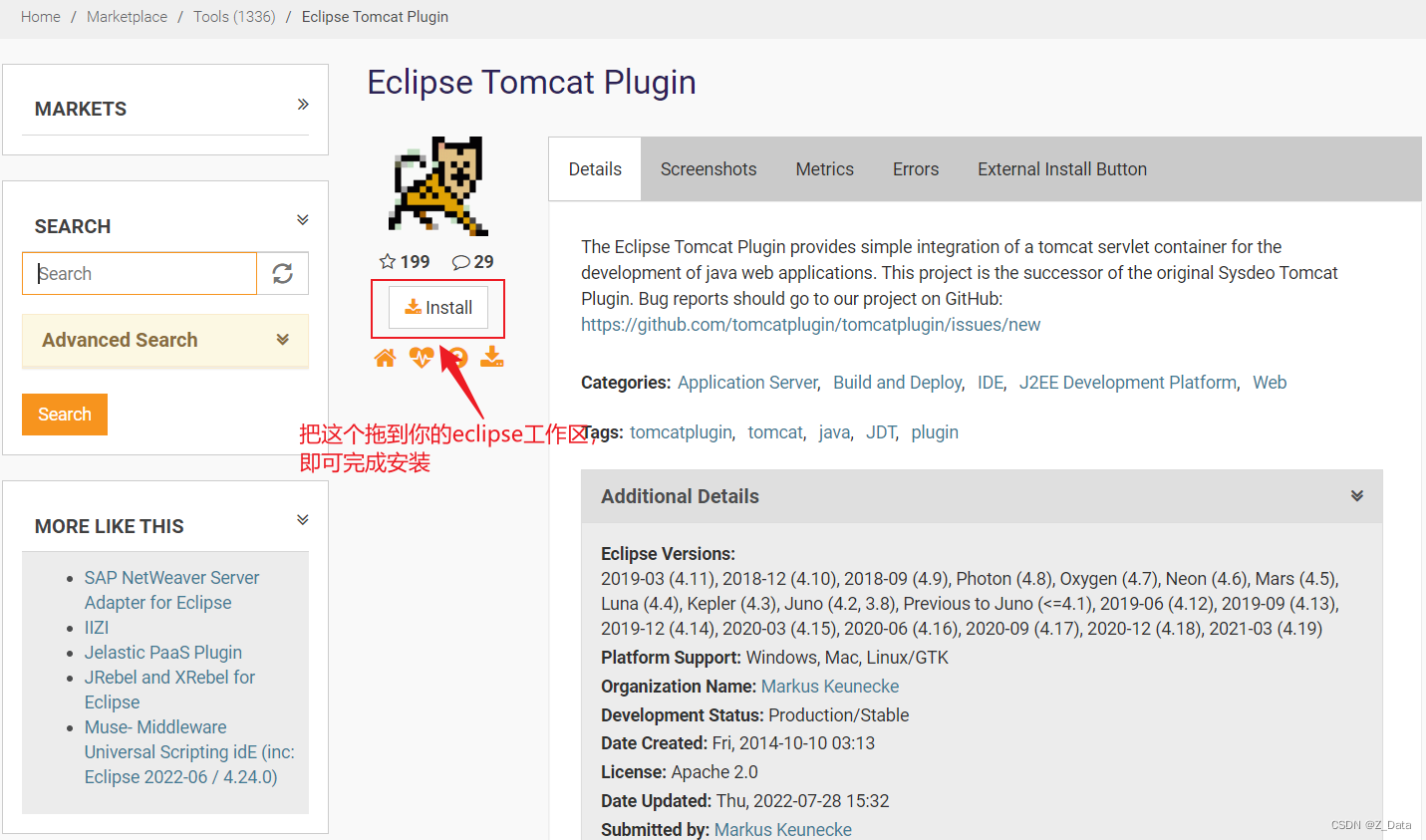Click the download icon next to the help icon

click(491, 357)
